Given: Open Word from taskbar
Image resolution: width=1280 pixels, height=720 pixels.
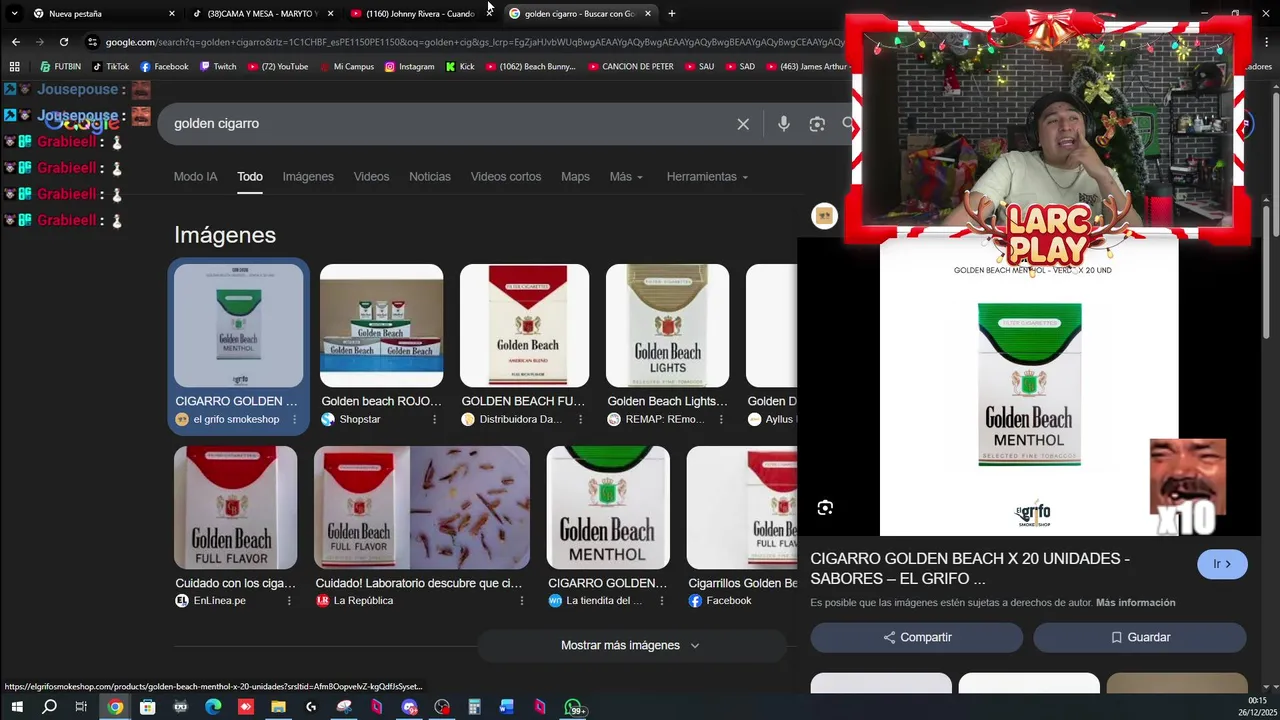Looking at the screenshot, I should coord(507,707).
